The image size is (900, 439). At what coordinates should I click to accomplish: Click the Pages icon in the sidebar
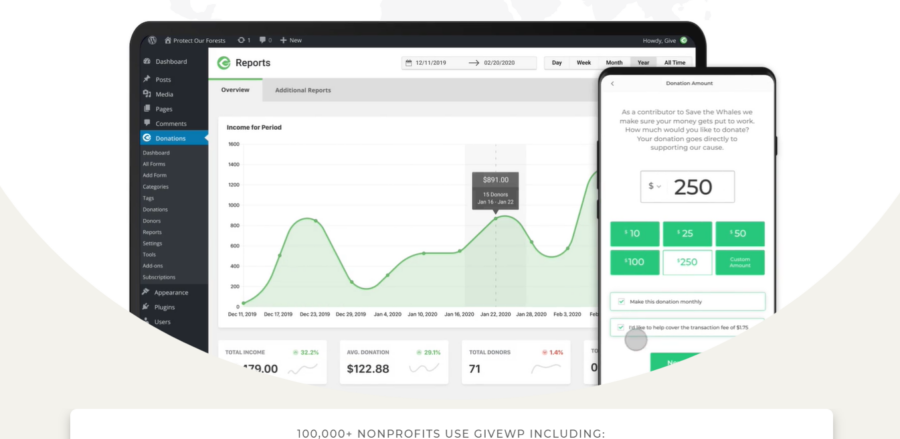point(146,108)
